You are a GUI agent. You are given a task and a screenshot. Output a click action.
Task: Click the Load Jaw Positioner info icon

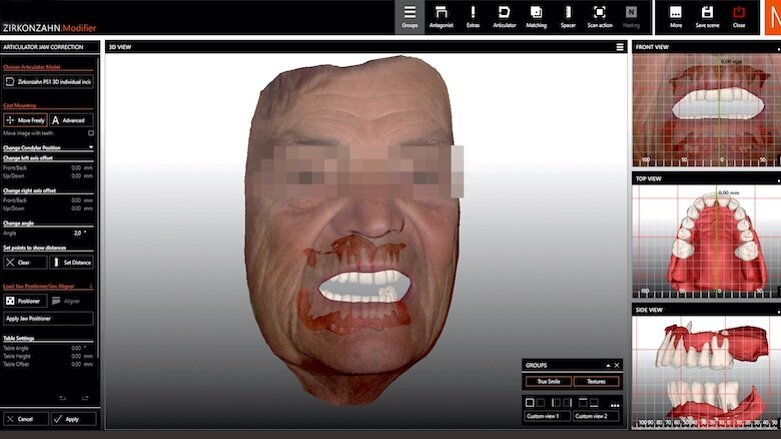[91, 286]
